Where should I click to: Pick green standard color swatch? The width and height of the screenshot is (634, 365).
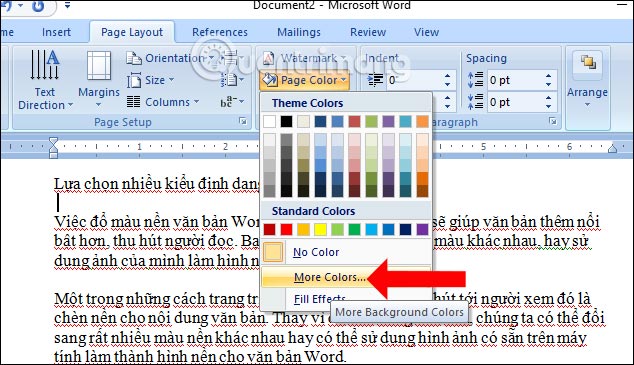(354, 230)
